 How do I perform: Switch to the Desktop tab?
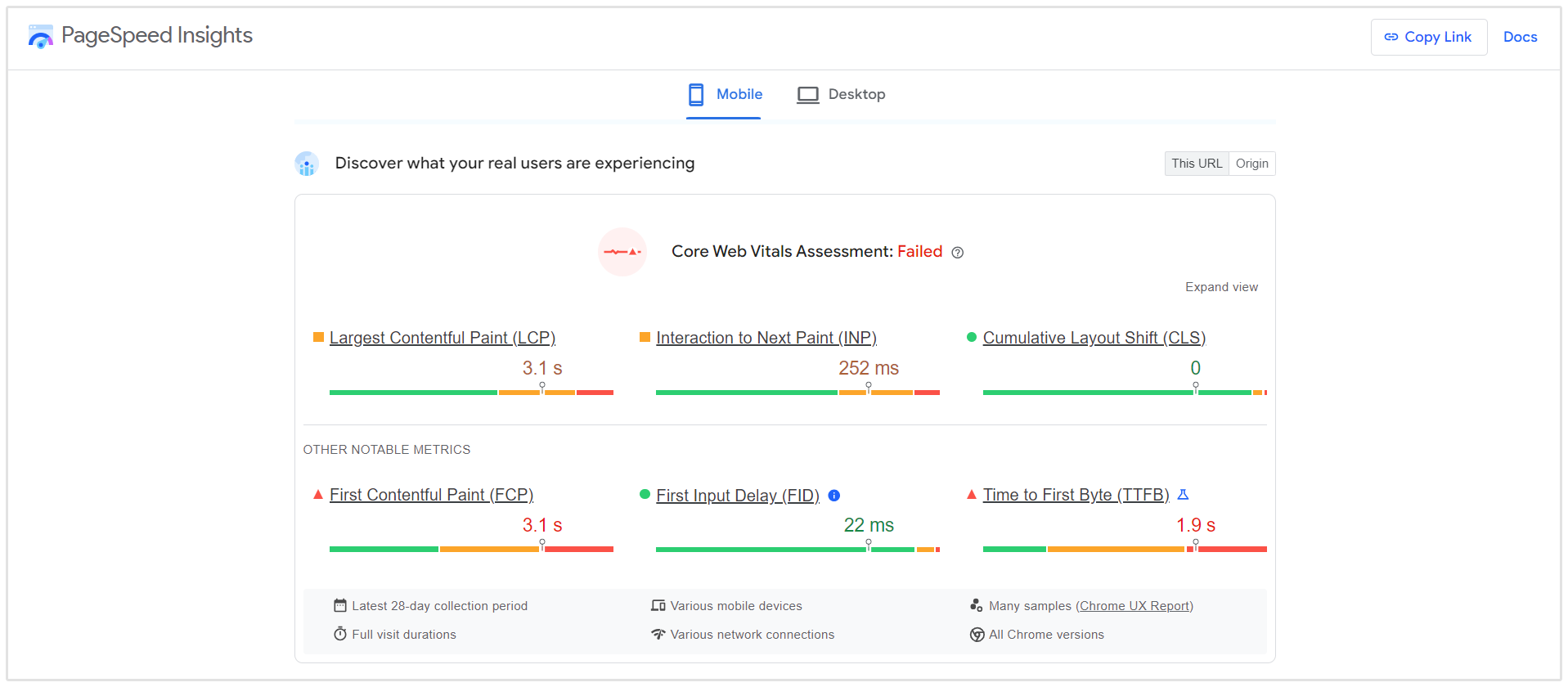(841, 95)
